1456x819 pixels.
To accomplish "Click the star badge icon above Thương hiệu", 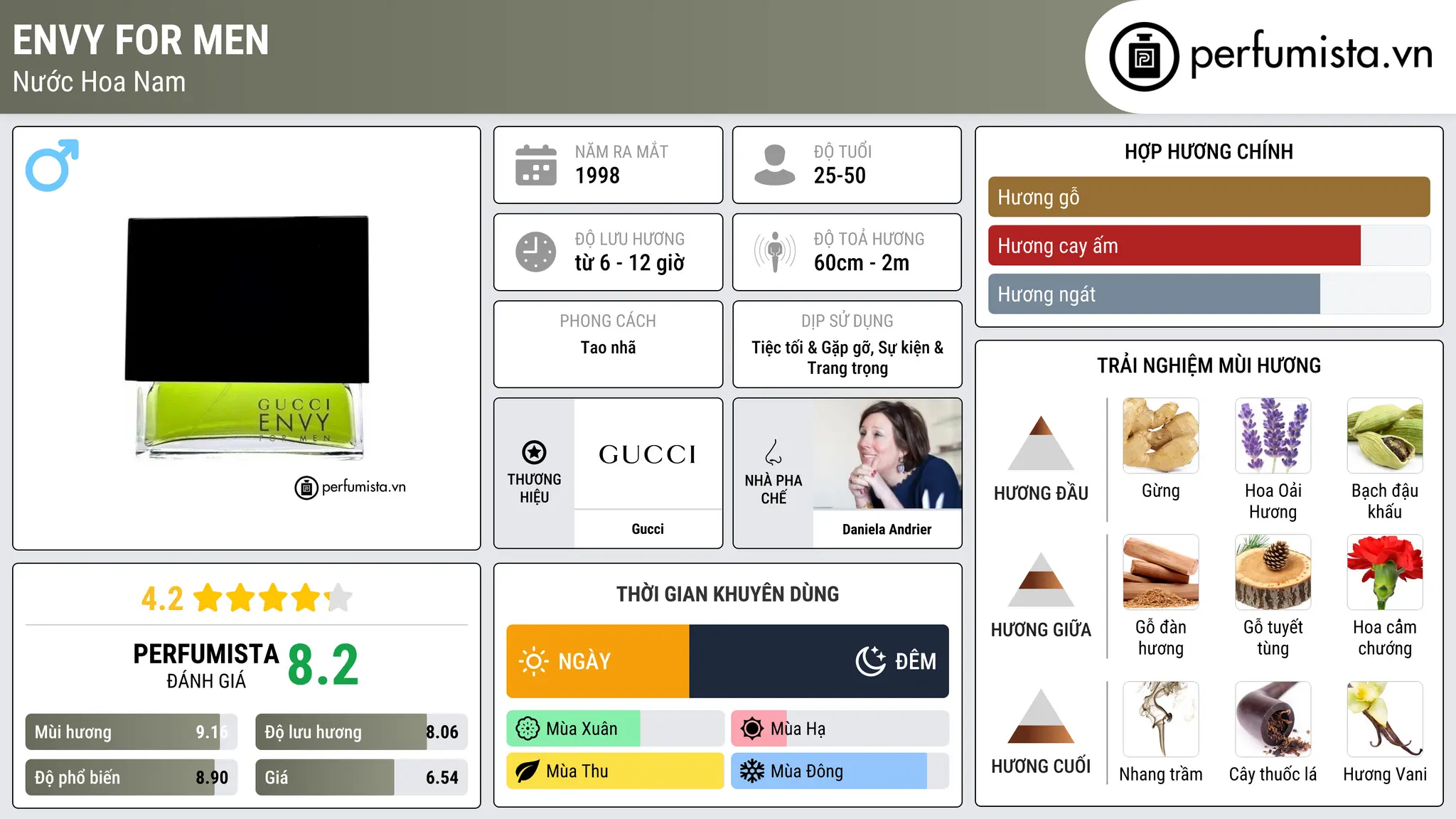I will [534, 452].
